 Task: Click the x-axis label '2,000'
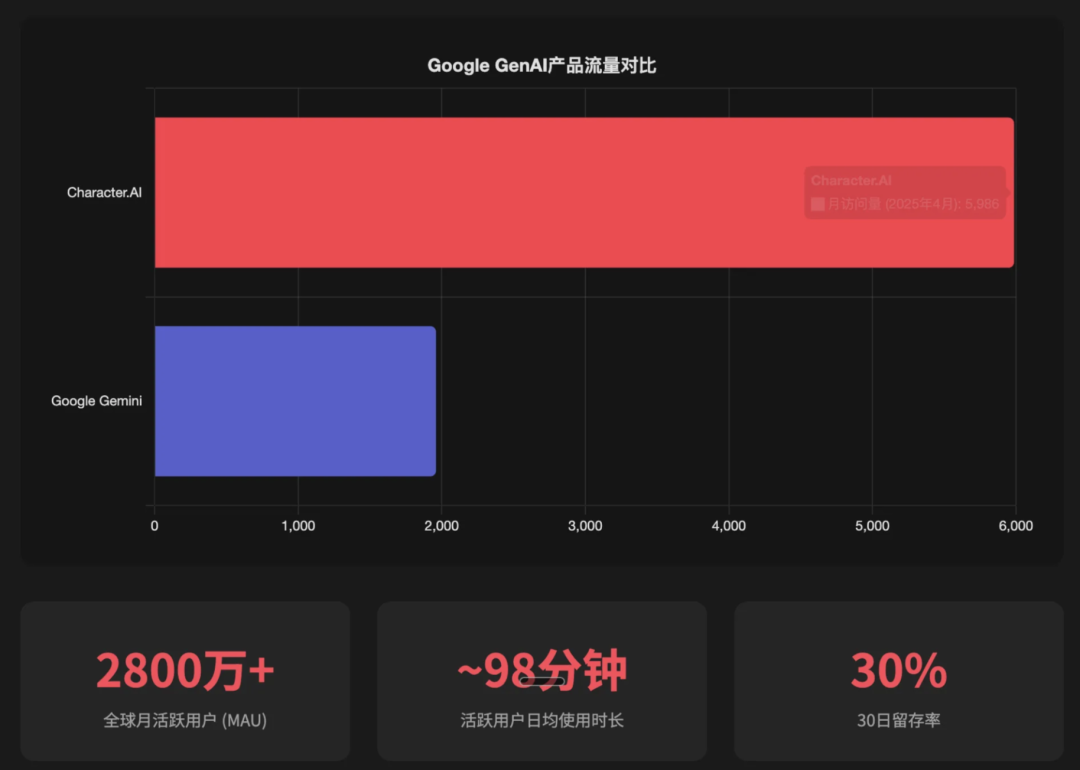pos(442,526)
